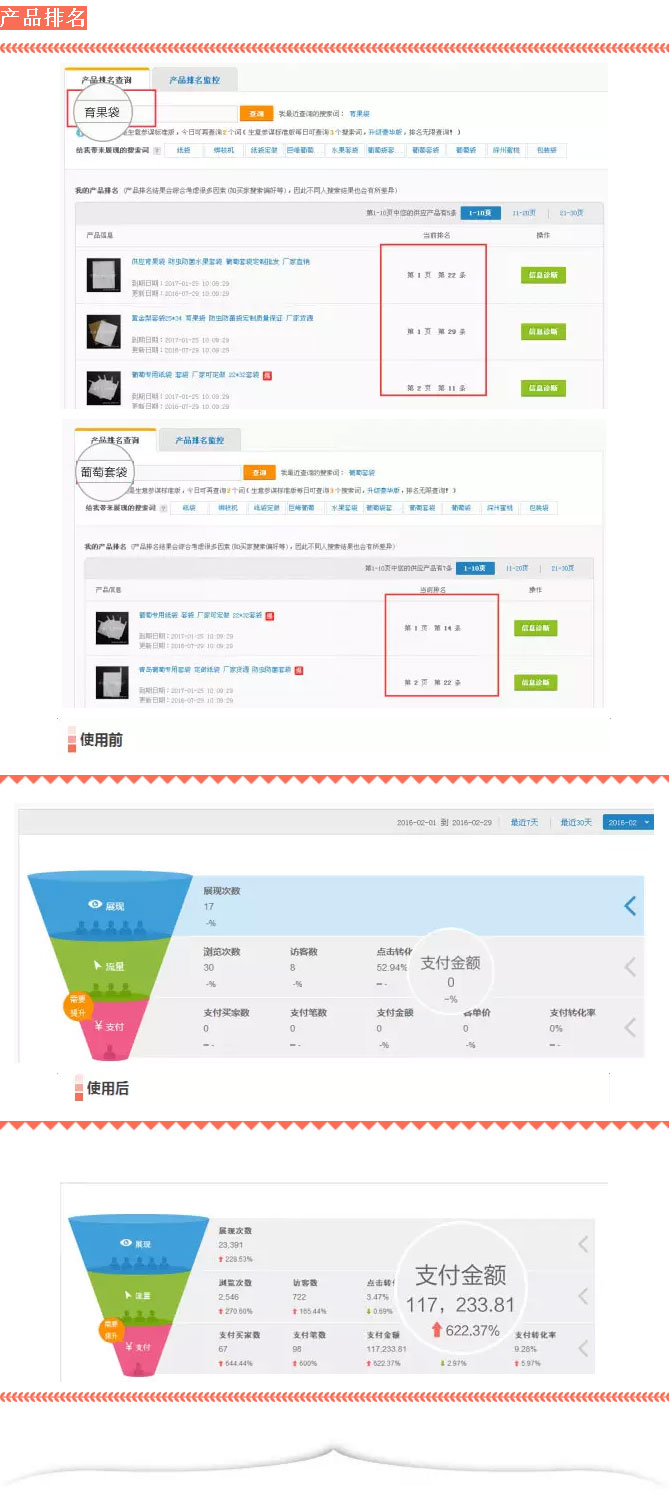The height and width of the screenshot is (1494, 669).
Task: Open the 青岛葡萄专用套袋 product thumbnail
Action: [x=111, y=682]
